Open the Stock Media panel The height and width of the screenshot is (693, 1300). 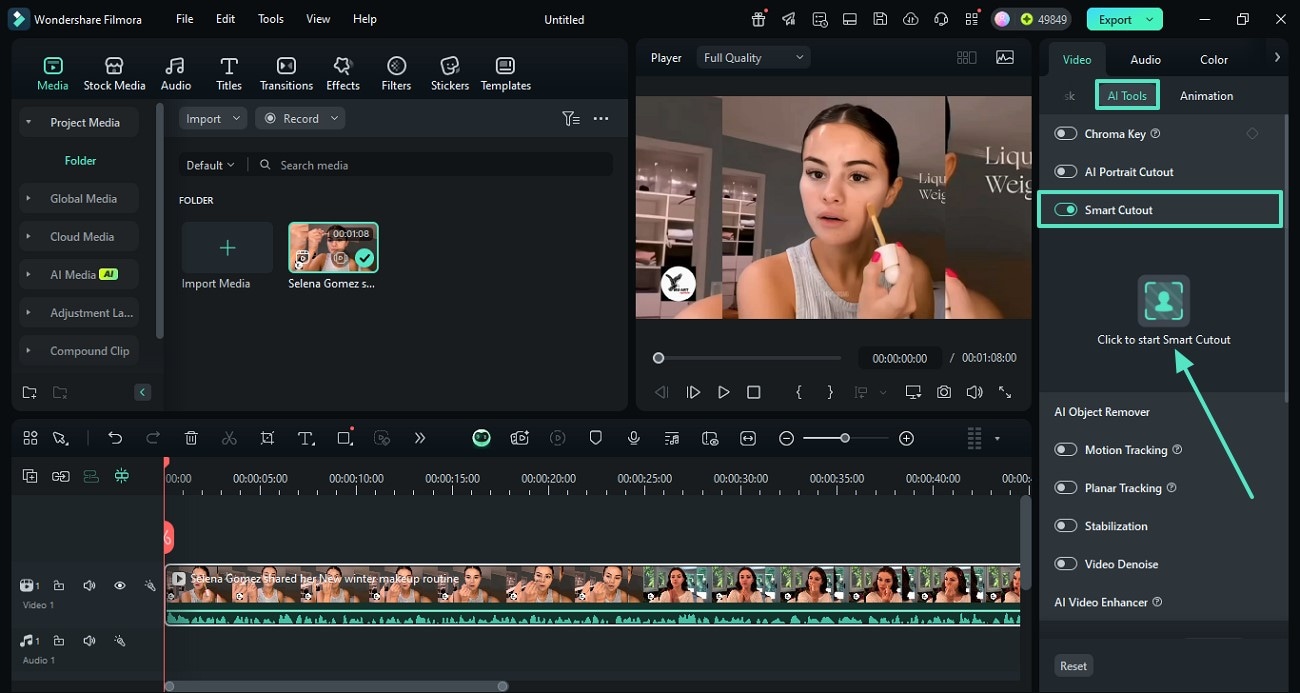click(114, 74)
